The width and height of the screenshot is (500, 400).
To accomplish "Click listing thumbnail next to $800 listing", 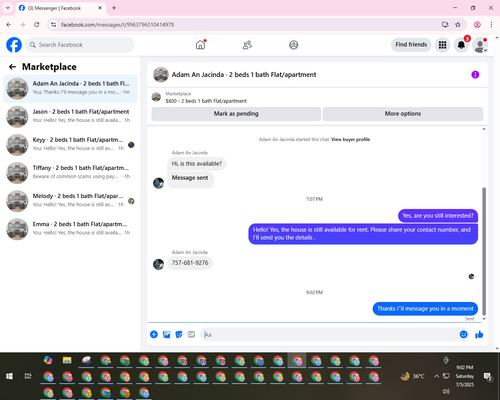I will tap(156, 97).
